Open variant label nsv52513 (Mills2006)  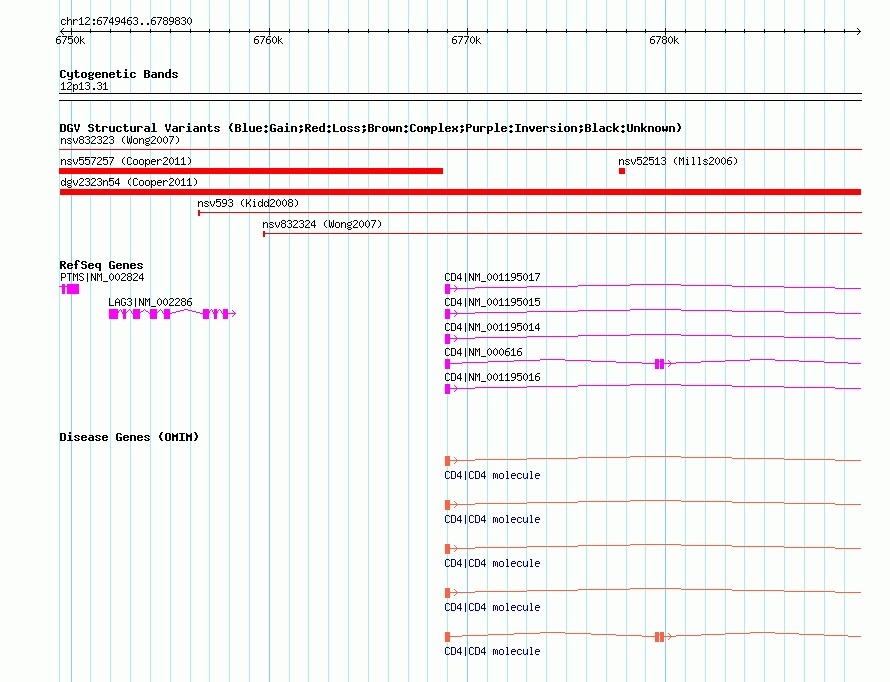coord(678,161)
